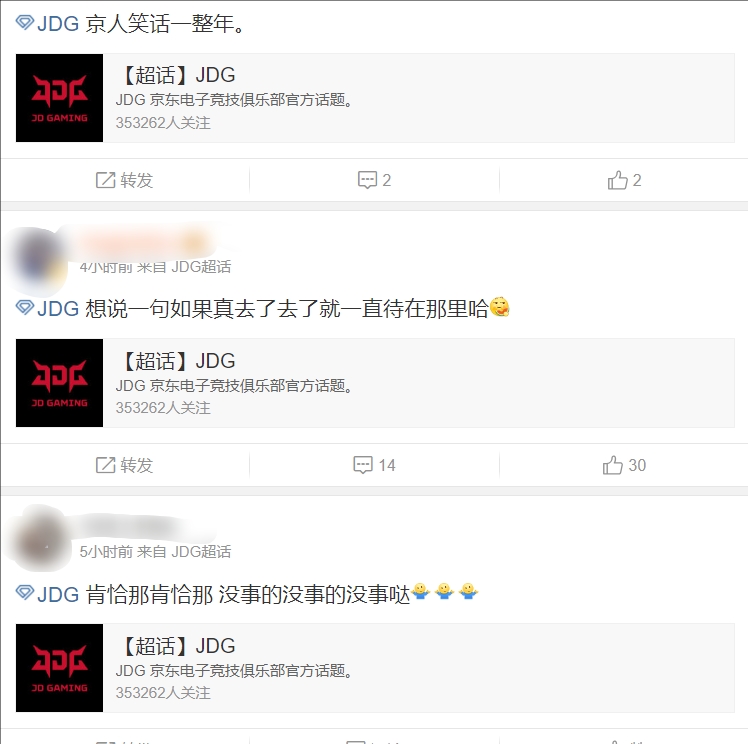Screen dimensions: 748x744
Task: Click the diamond super-topic icon in first post
Action: (24, 22)
